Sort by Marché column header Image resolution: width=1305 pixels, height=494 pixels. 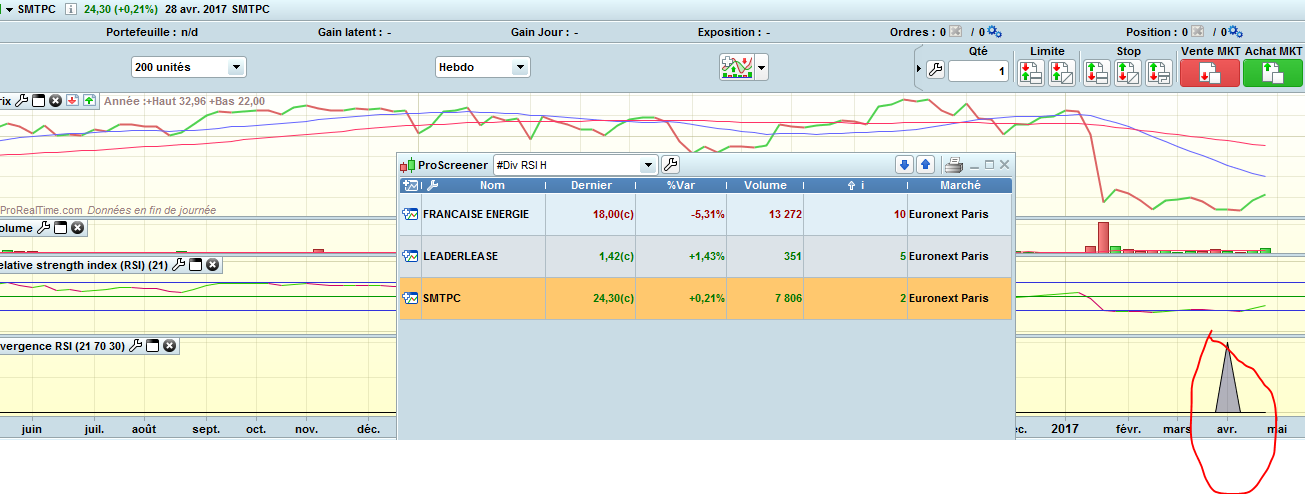click(x=960, y=185)
